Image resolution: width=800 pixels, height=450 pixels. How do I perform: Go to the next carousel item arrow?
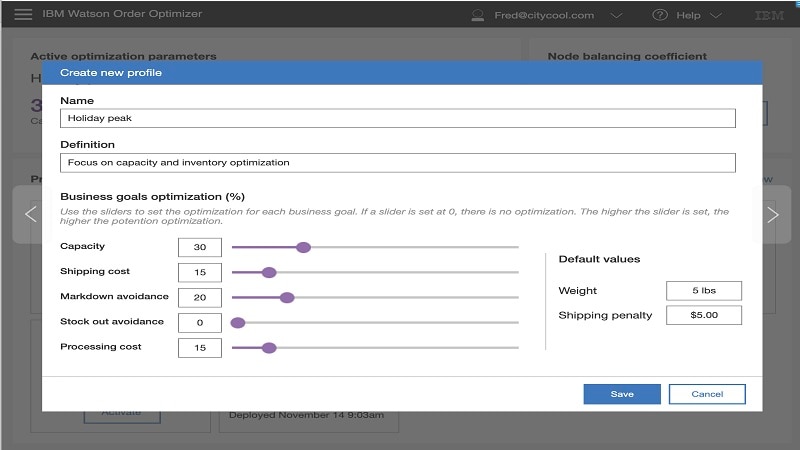772,214
